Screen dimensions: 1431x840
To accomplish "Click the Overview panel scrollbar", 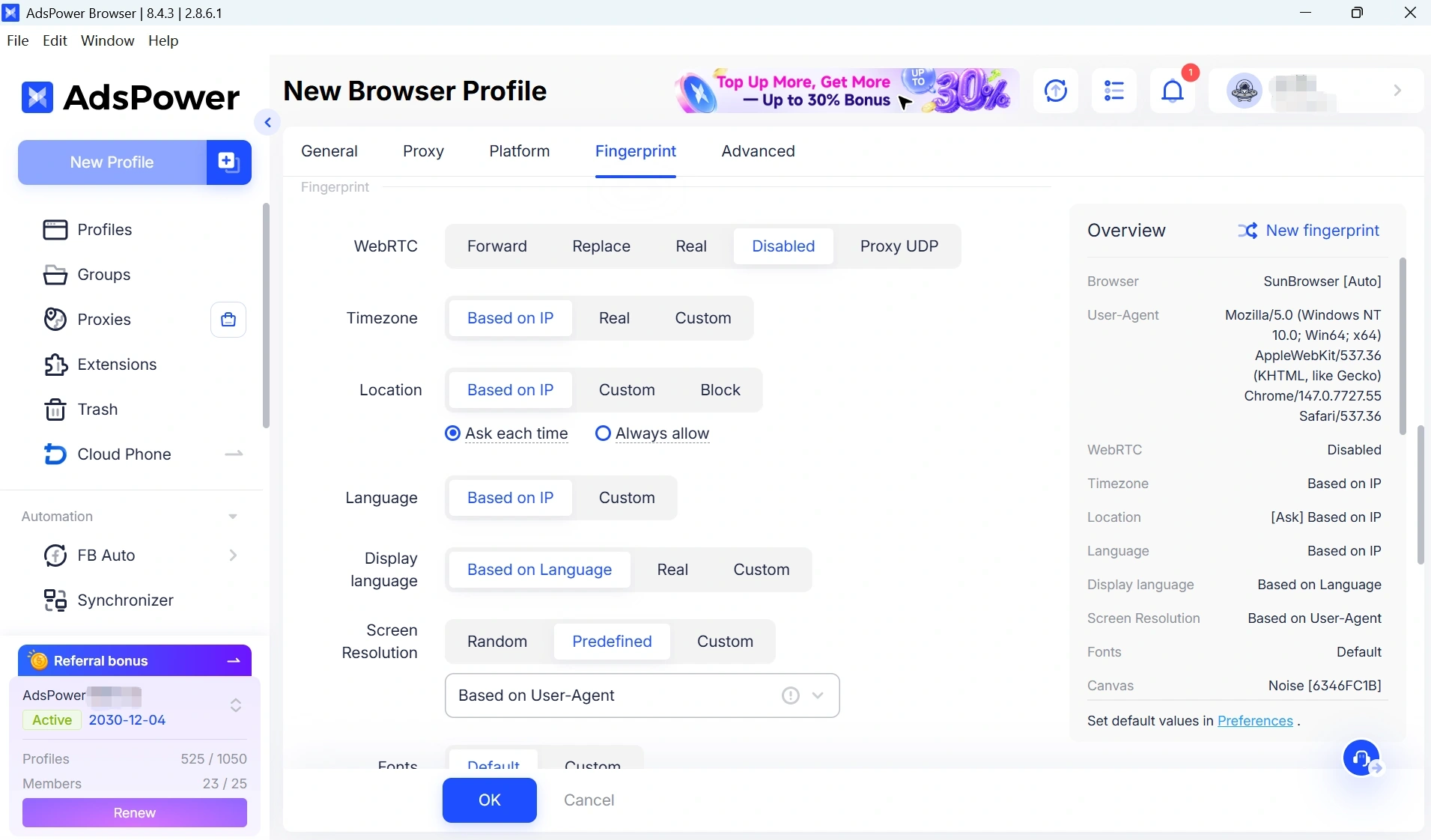I will click(1403, 347).
